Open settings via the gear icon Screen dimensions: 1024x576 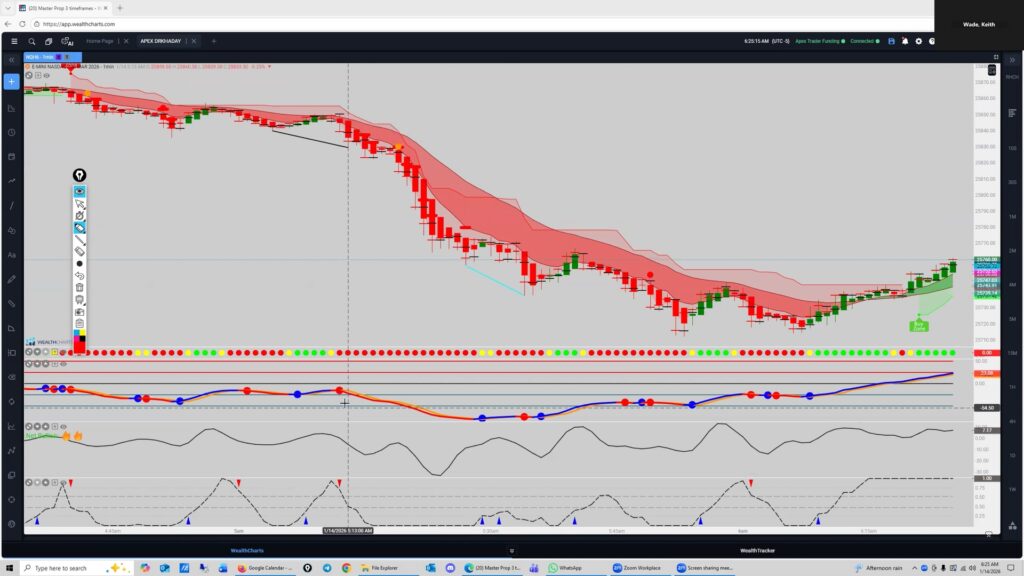pyautogui.click(x=918, y=41)
